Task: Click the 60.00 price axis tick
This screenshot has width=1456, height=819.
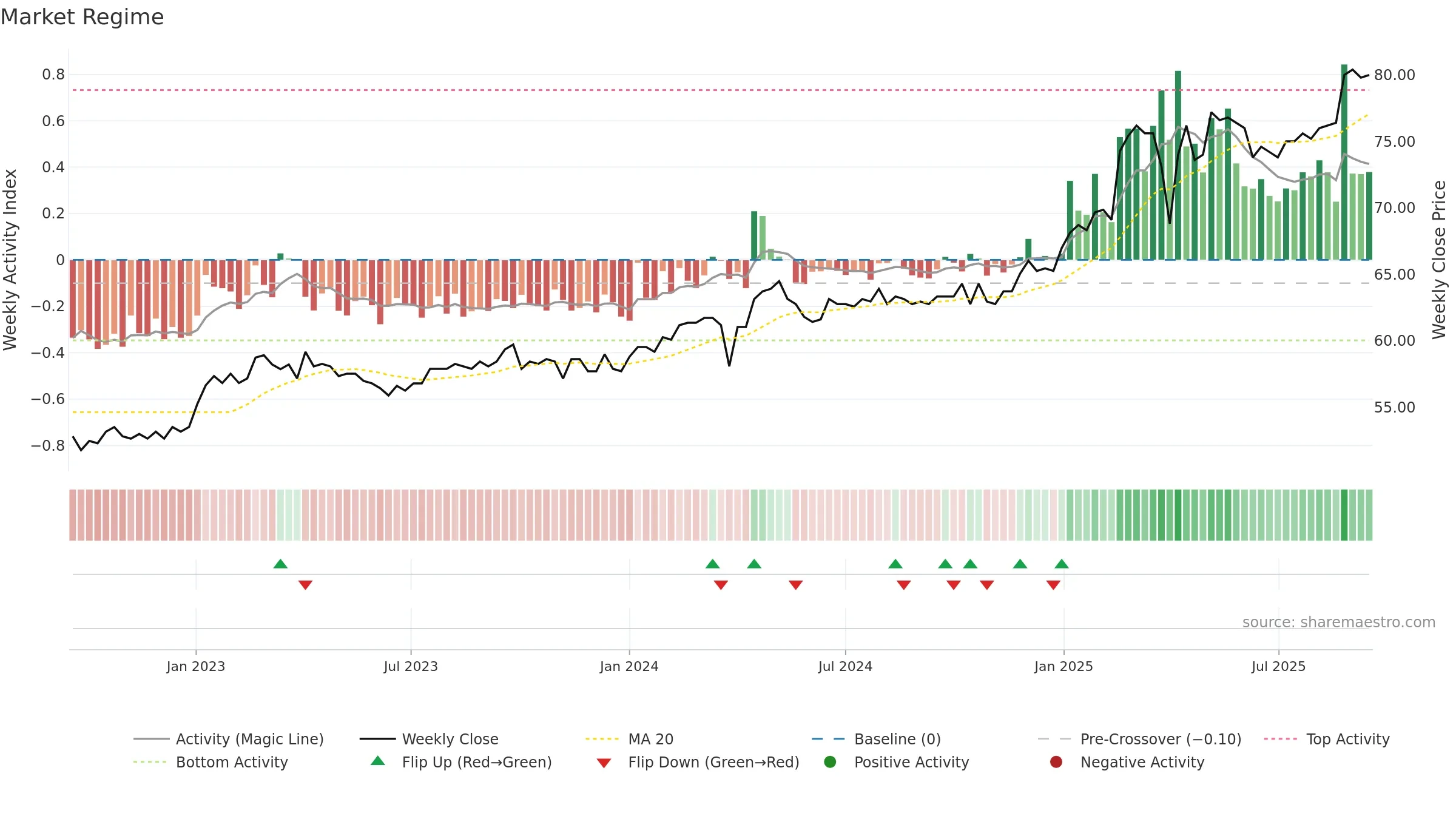Action: click(x=1395, y=340)
